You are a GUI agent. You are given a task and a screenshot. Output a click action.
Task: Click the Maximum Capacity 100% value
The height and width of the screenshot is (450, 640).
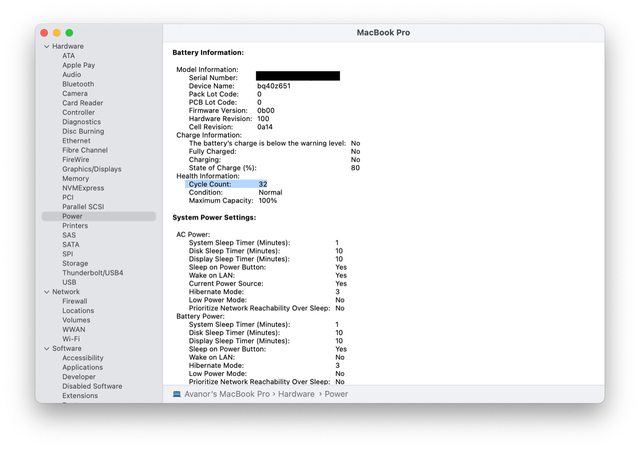pyautogui.click(x=268, y=200)
